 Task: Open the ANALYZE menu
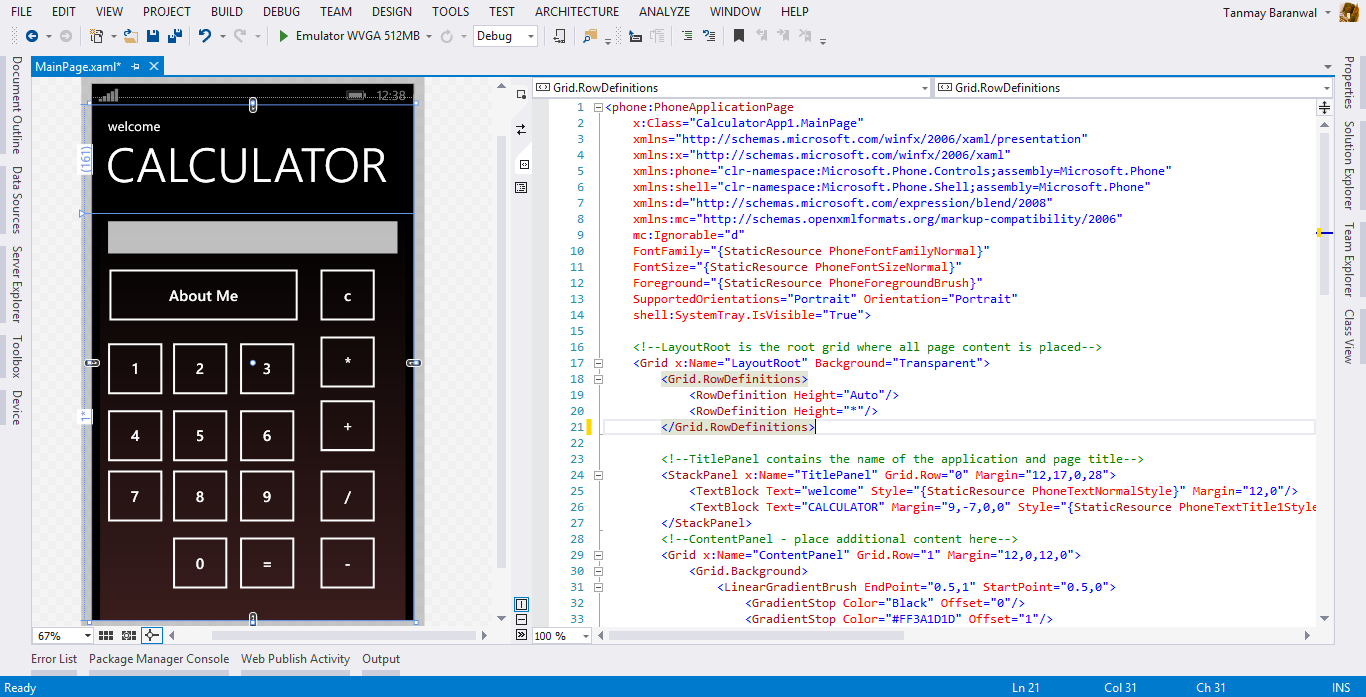tap(665, 12)
